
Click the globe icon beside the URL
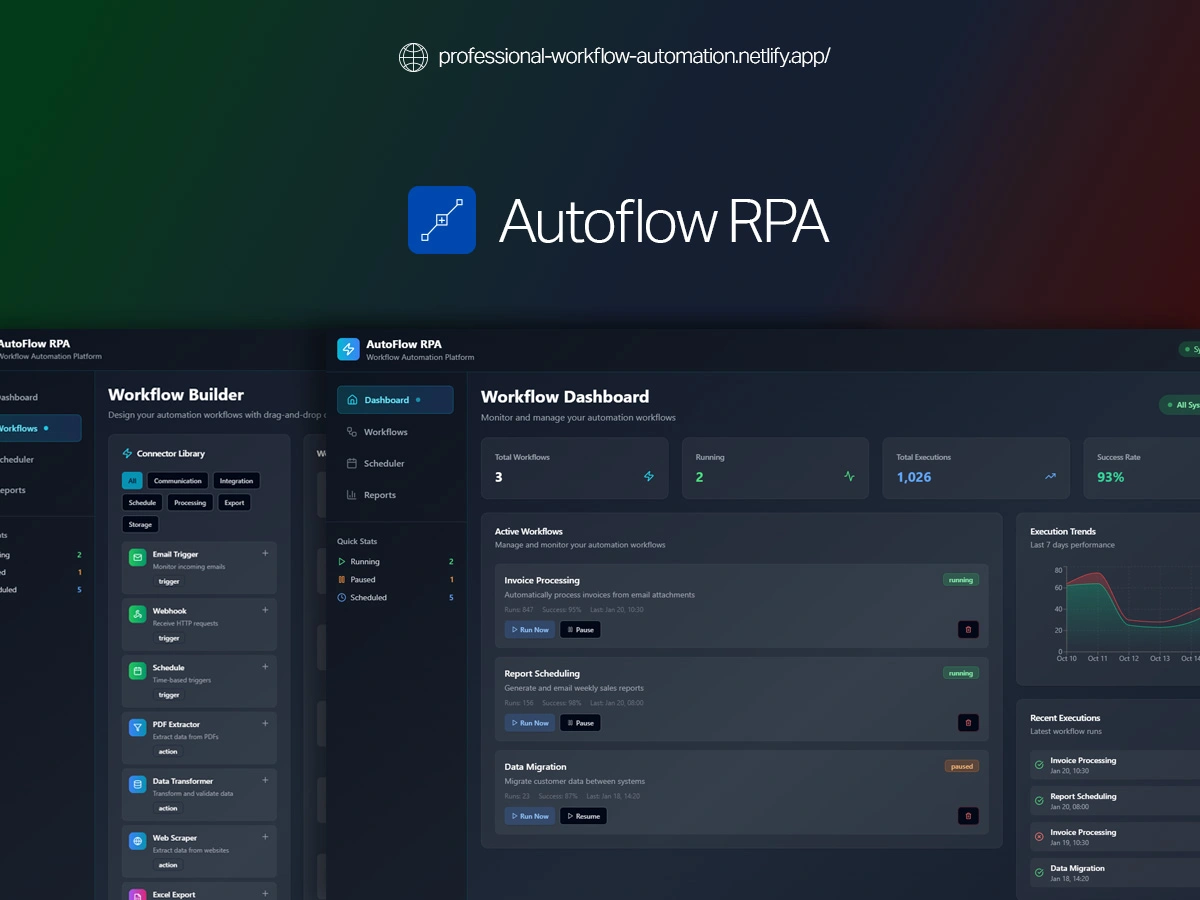click(x=413, y=57)
